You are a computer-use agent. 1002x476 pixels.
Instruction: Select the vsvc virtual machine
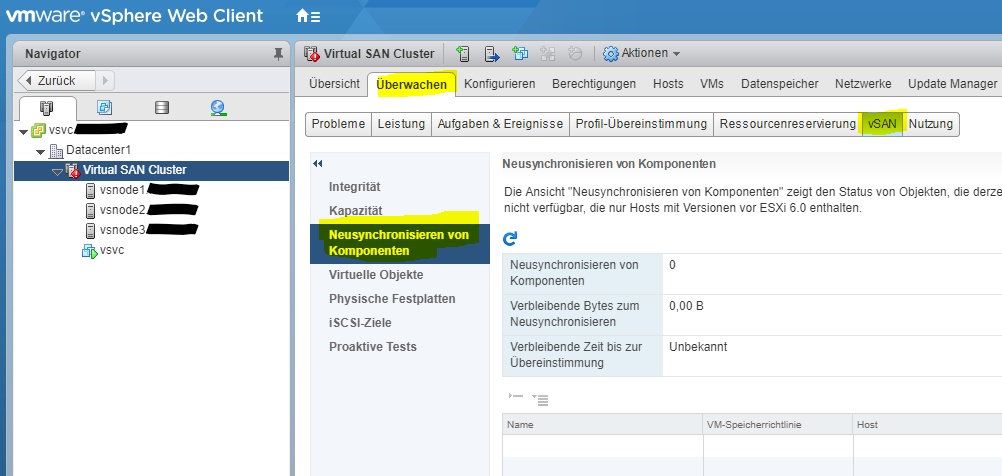112,250
